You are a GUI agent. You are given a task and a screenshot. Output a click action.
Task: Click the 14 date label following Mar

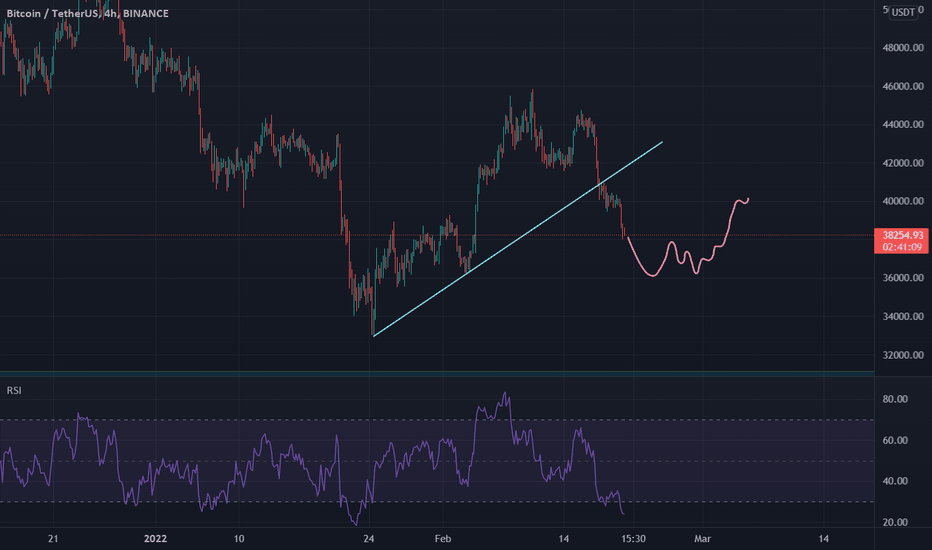(823, 539)
